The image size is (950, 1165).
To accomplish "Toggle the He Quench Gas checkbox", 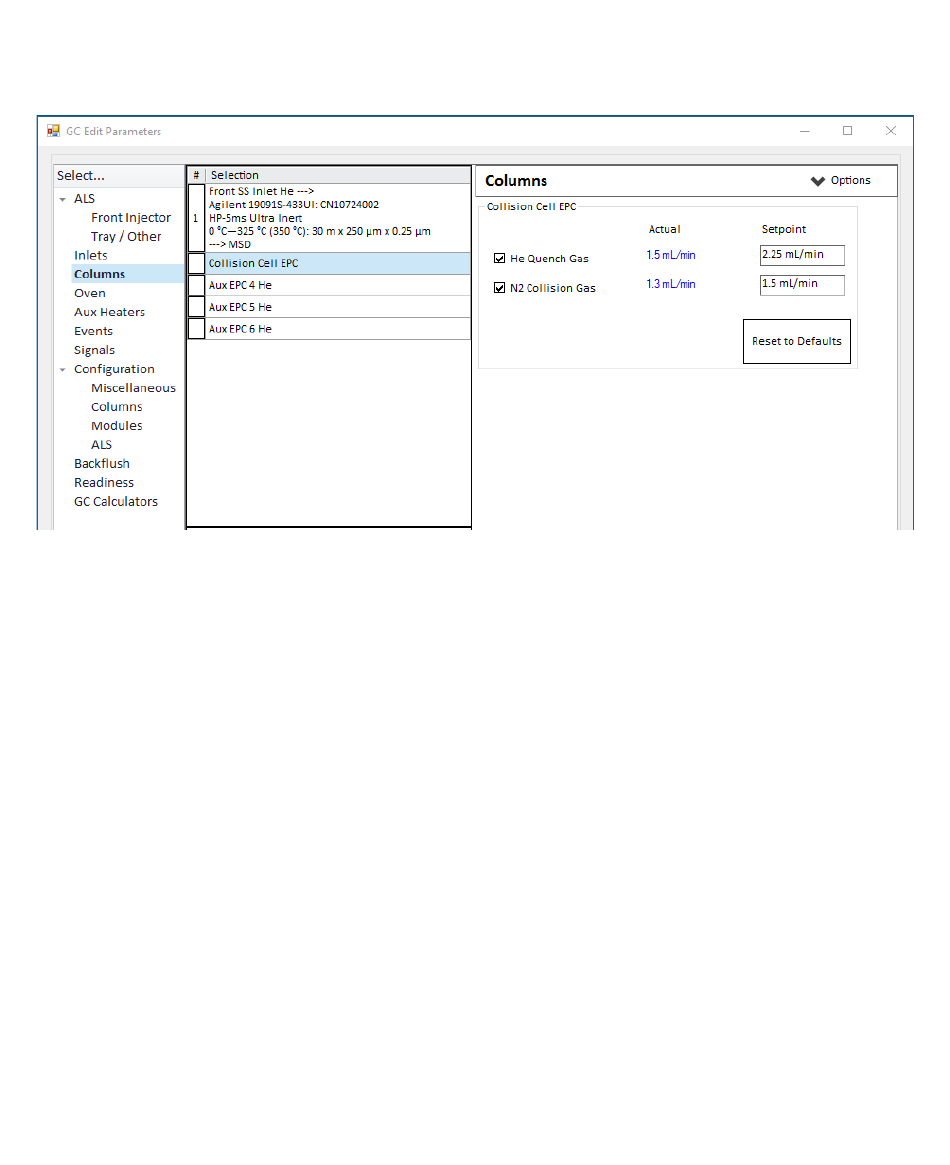I will point(499,259).
